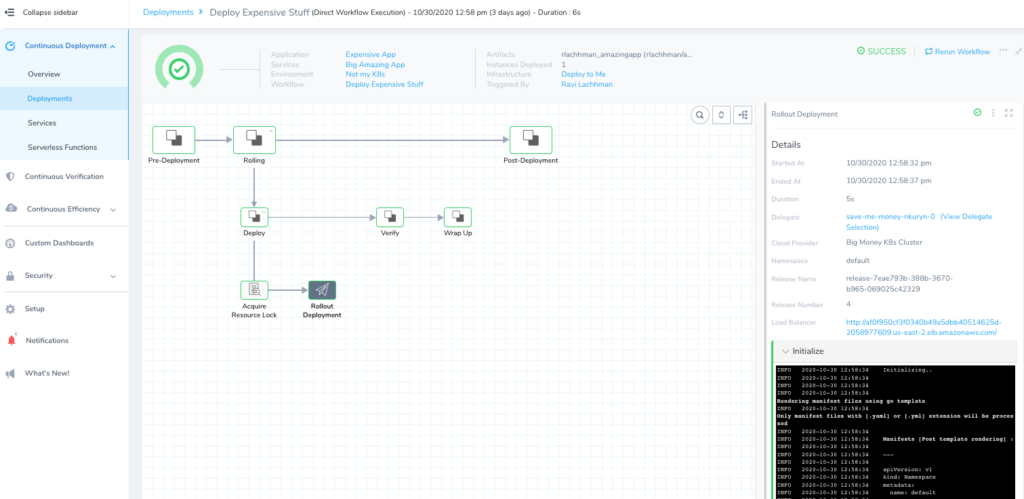The height and width of the screenshot is (499, 1024).
Task: Expand the Continuous Efficiency chevron
Action: (113, 210)
